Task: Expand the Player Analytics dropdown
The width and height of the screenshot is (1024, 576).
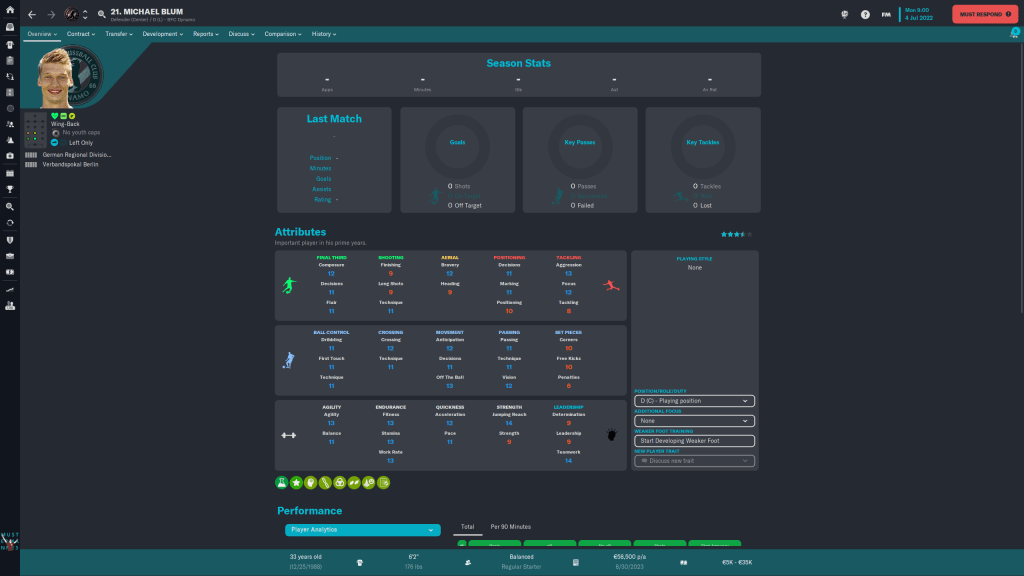Action: coord(360,529)
